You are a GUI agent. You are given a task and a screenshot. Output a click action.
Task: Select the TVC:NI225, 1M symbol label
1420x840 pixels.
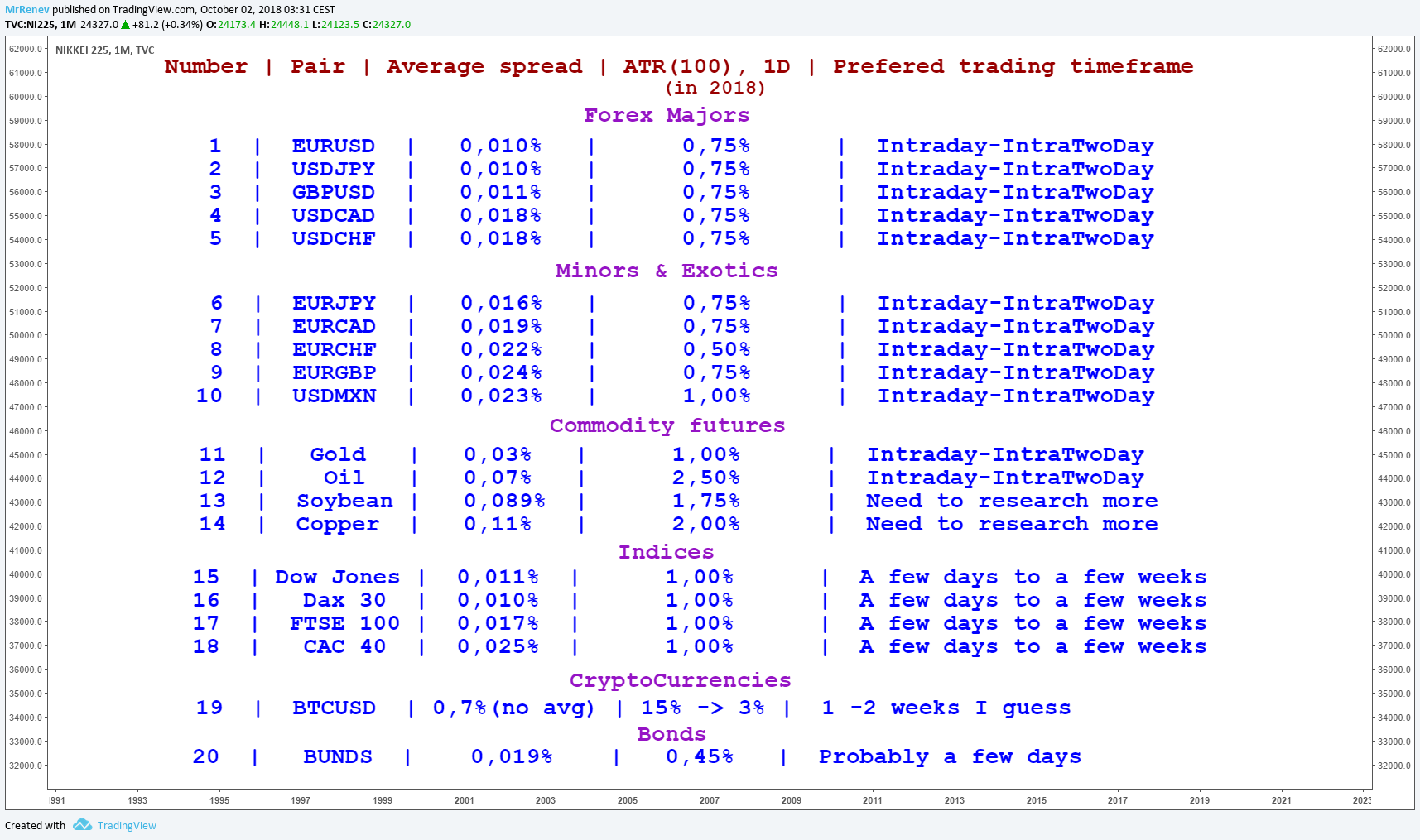tap(41, 25)
